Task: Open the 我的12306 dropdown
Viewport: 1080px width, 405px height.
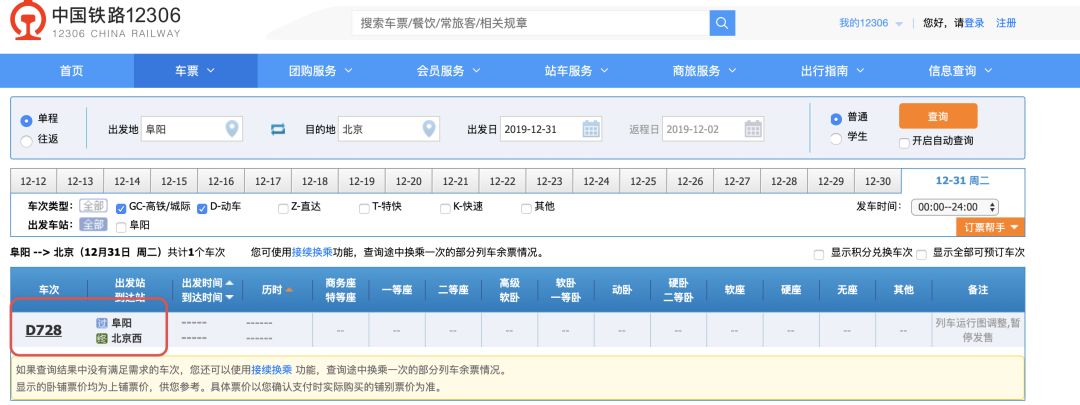Action: coord(871,23)
